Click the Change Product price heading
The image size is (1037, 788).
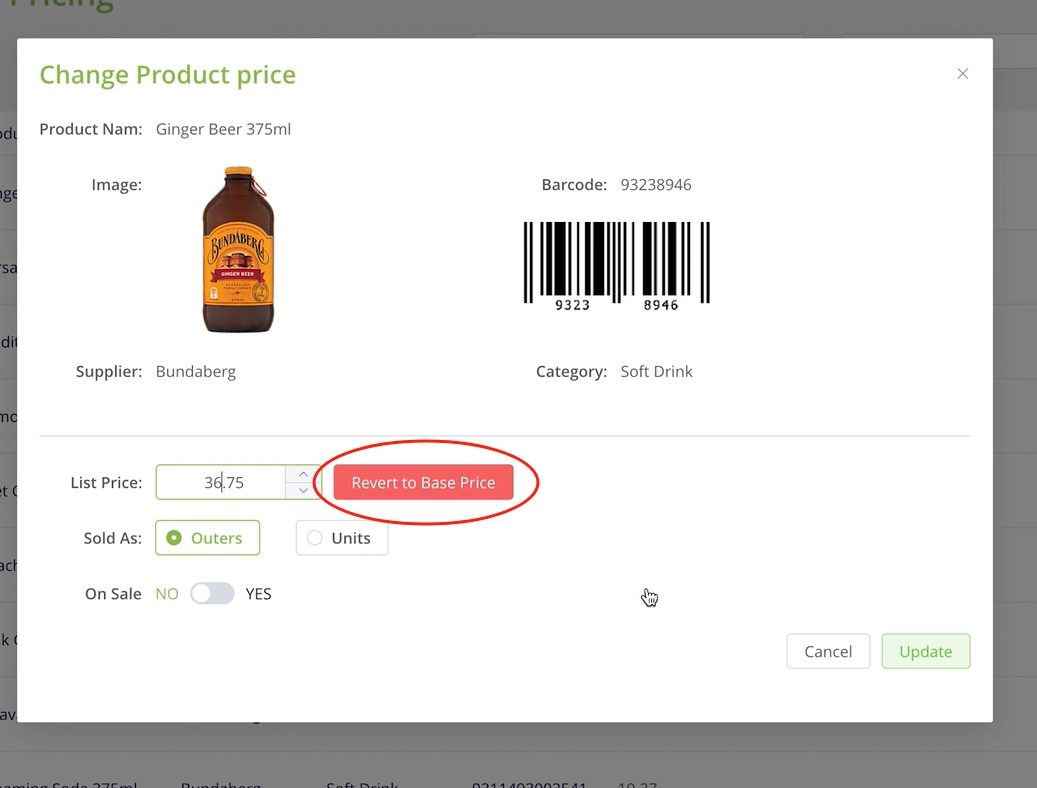tap(167, 75)
